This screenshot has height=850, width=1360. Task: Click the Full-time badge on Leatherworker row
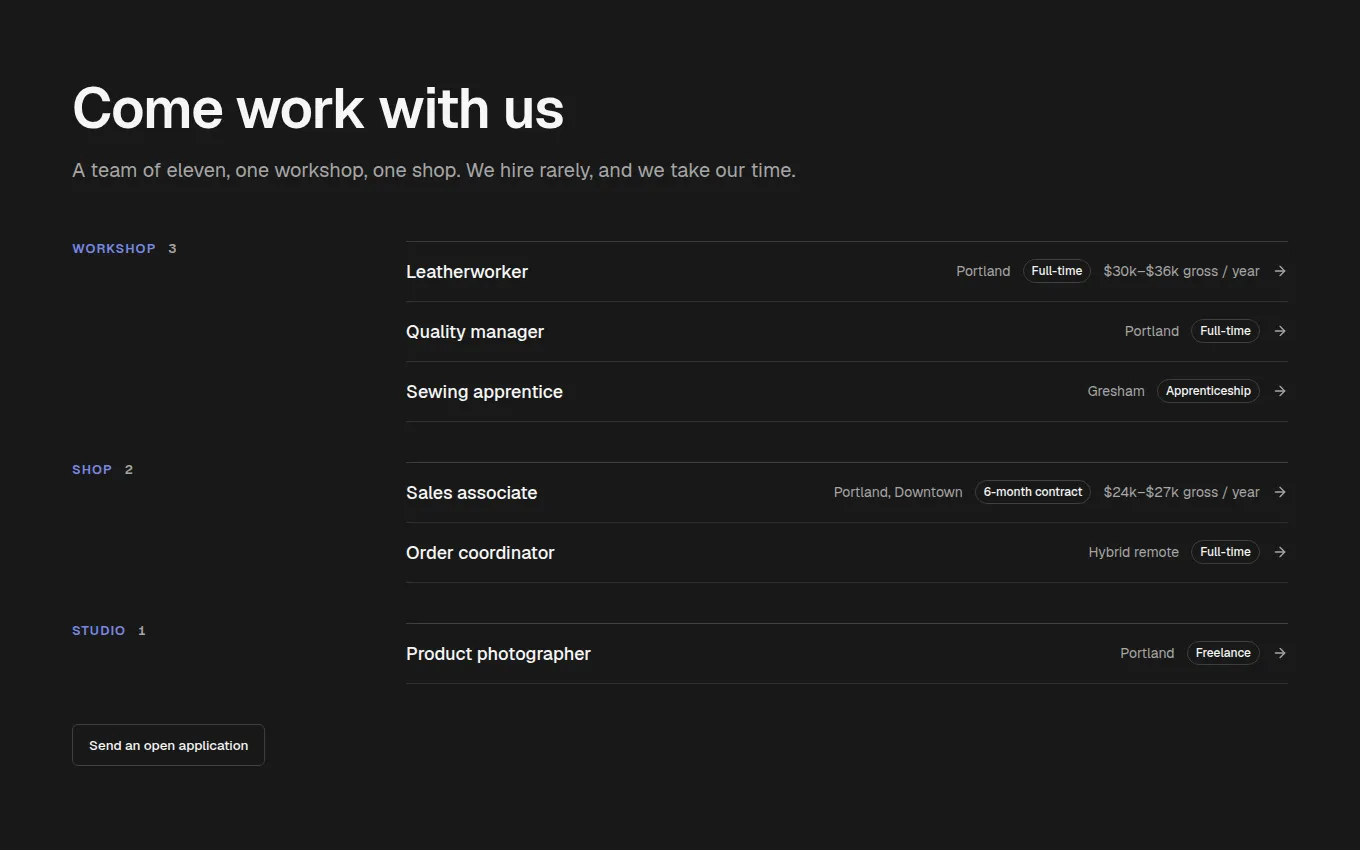click(x=1057, y=271)
